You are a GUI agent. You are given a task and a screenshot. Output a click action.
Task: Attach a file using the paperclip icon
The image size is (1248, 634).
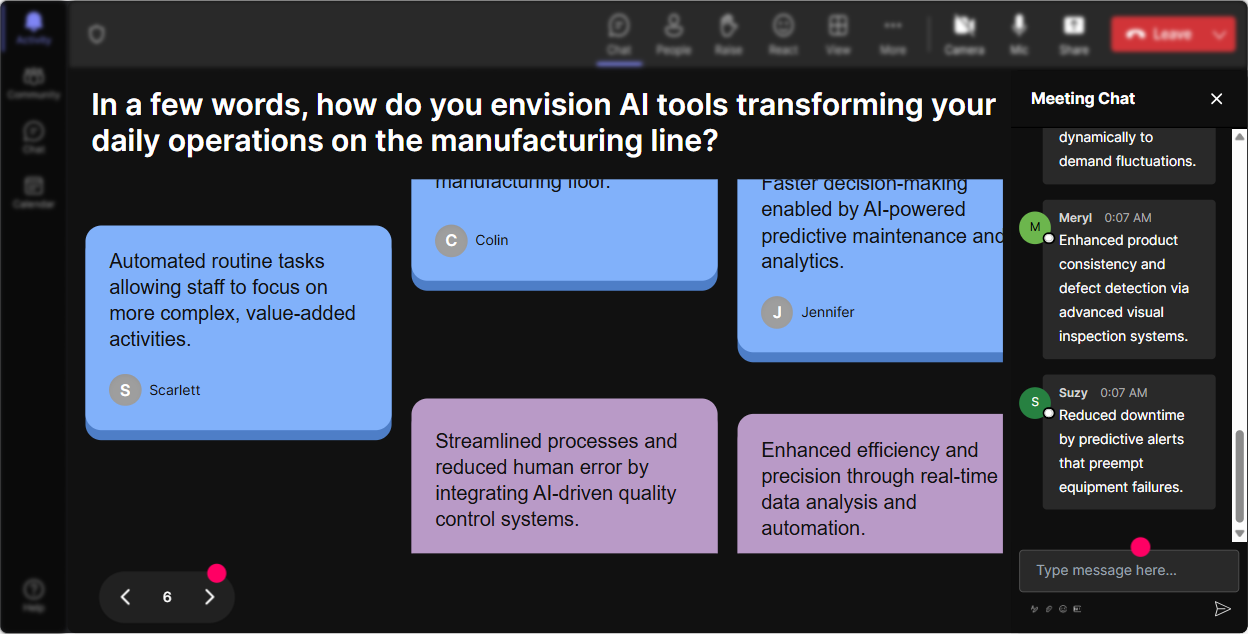tap(1049, 609)
